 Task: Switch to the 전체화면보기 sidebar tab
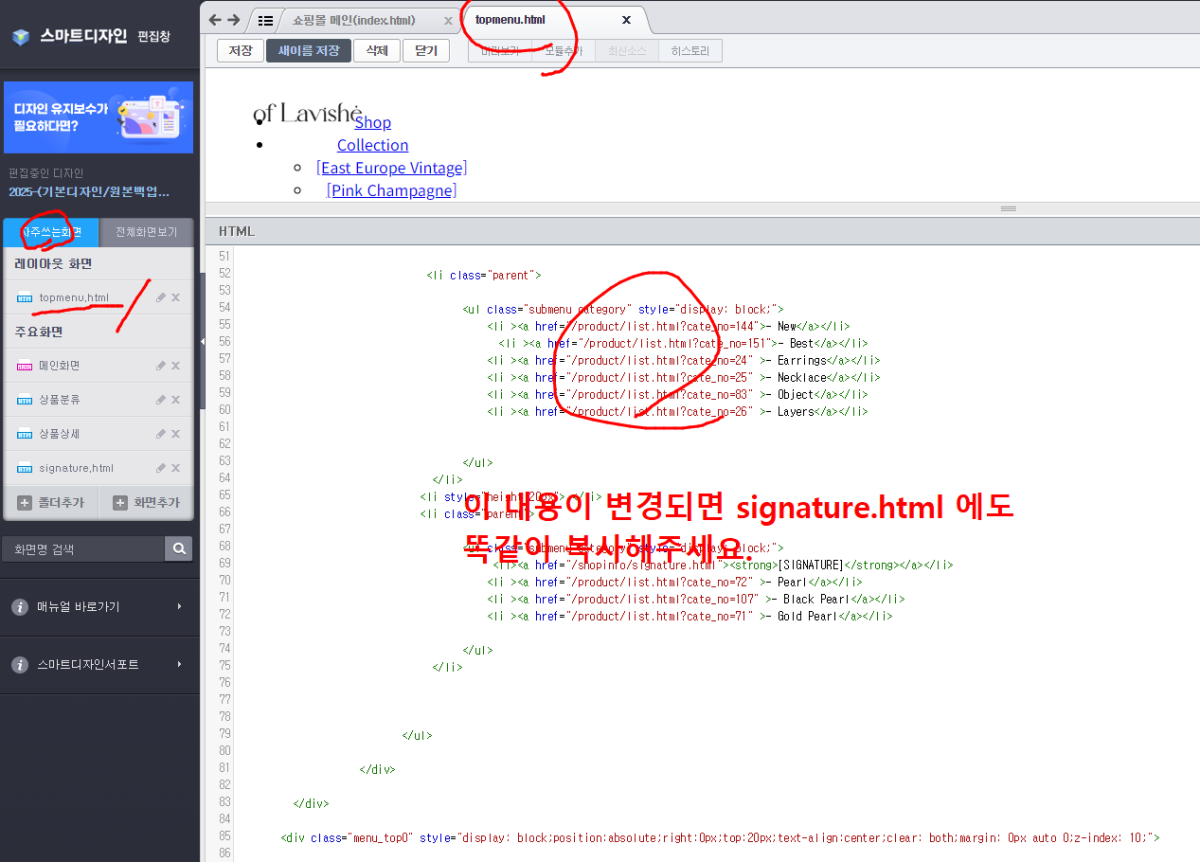pos(147,231)
